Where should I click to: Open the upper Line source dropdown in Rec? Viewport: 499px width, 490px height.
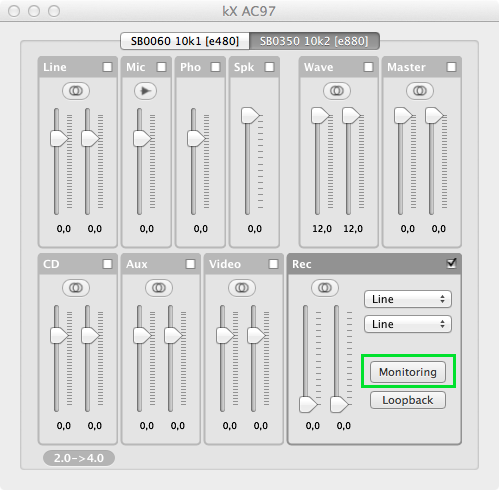click(408, 299)
